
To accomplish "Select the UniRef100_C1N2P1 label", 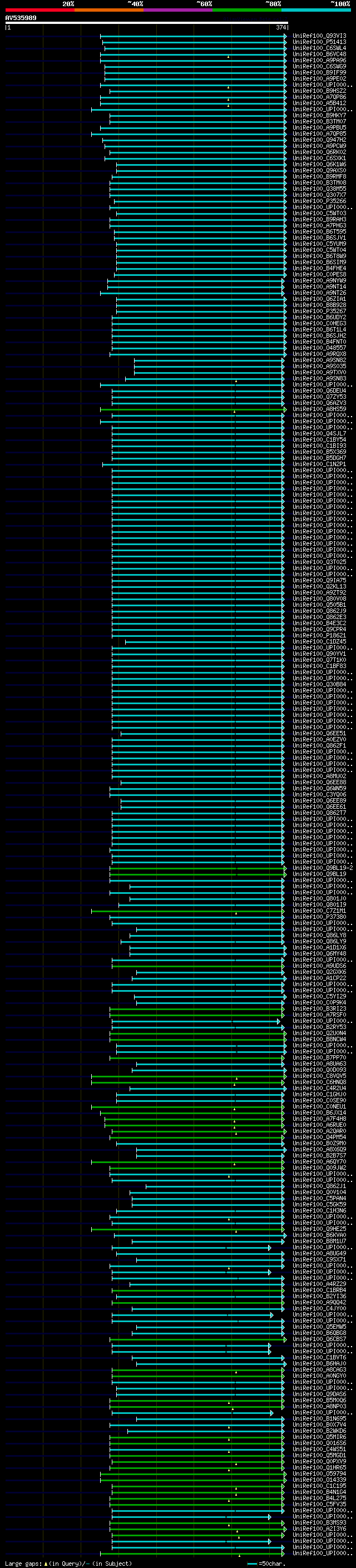I will (x=319, y=464).
